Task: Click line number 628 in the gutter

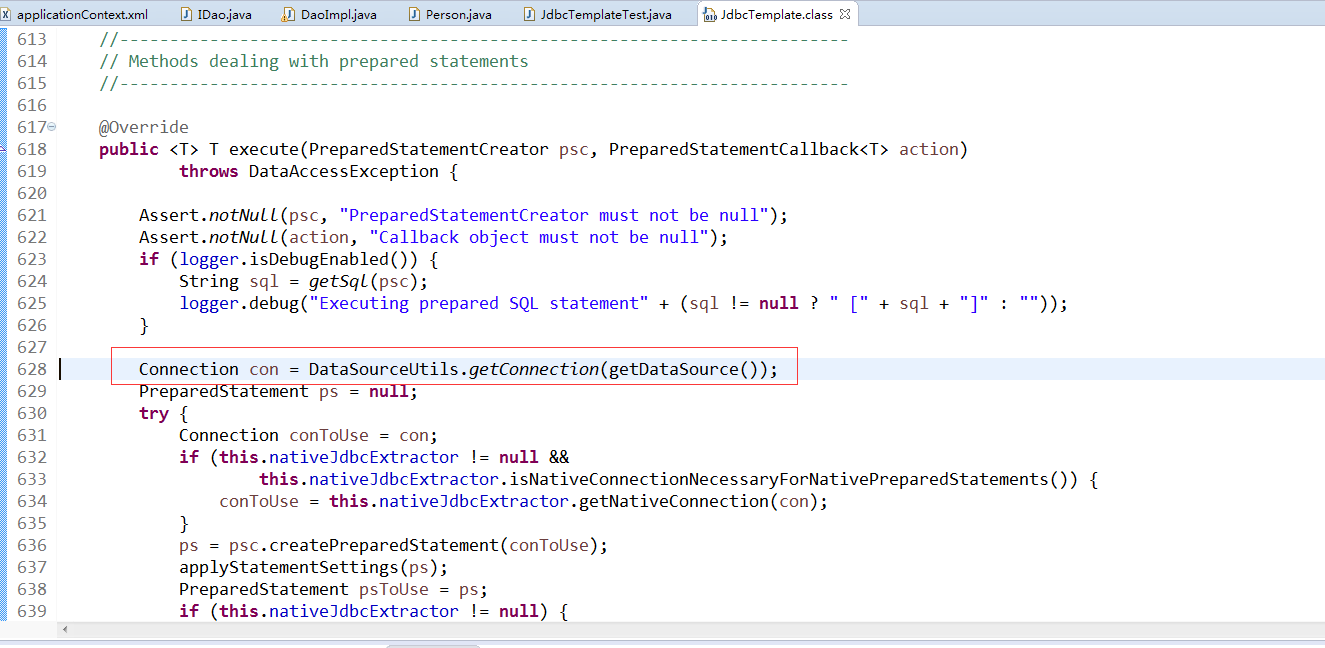Action: click(32, 369)
